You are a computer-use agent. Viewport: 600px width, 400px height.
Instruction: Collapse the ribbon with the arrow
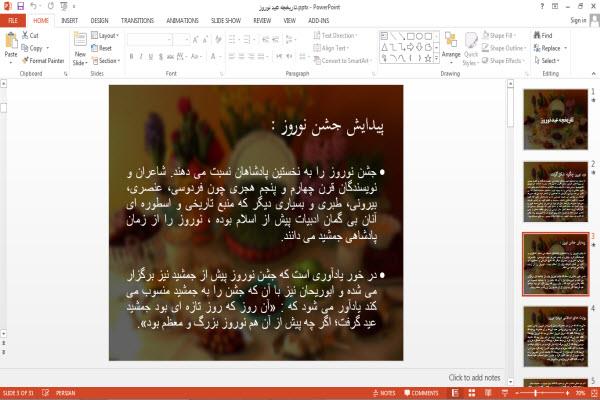[x=593, y=73]
